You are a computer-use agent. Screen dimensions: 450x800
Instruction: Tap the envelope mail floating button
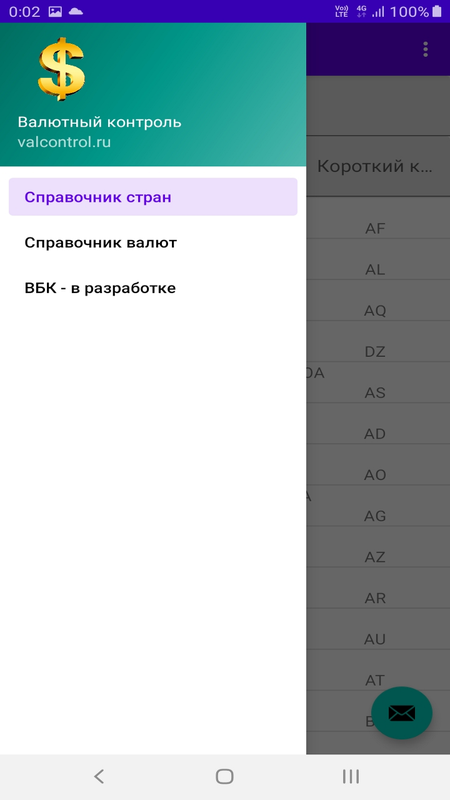pos(402,713)
